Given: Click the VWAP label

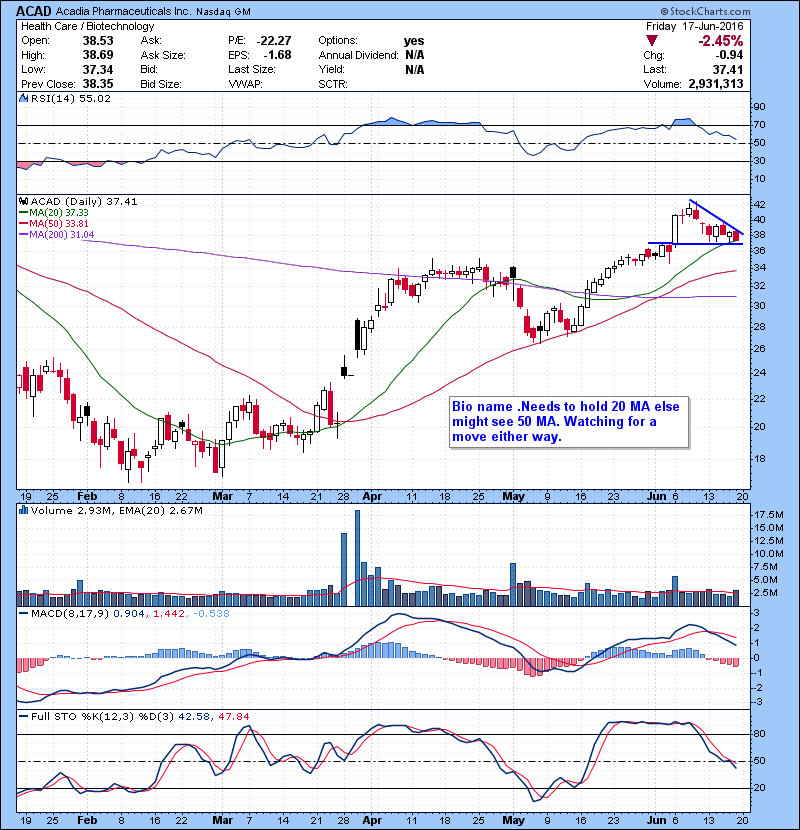Looking at the screenshot, I should pyautogui.click(x=245, y=84).
